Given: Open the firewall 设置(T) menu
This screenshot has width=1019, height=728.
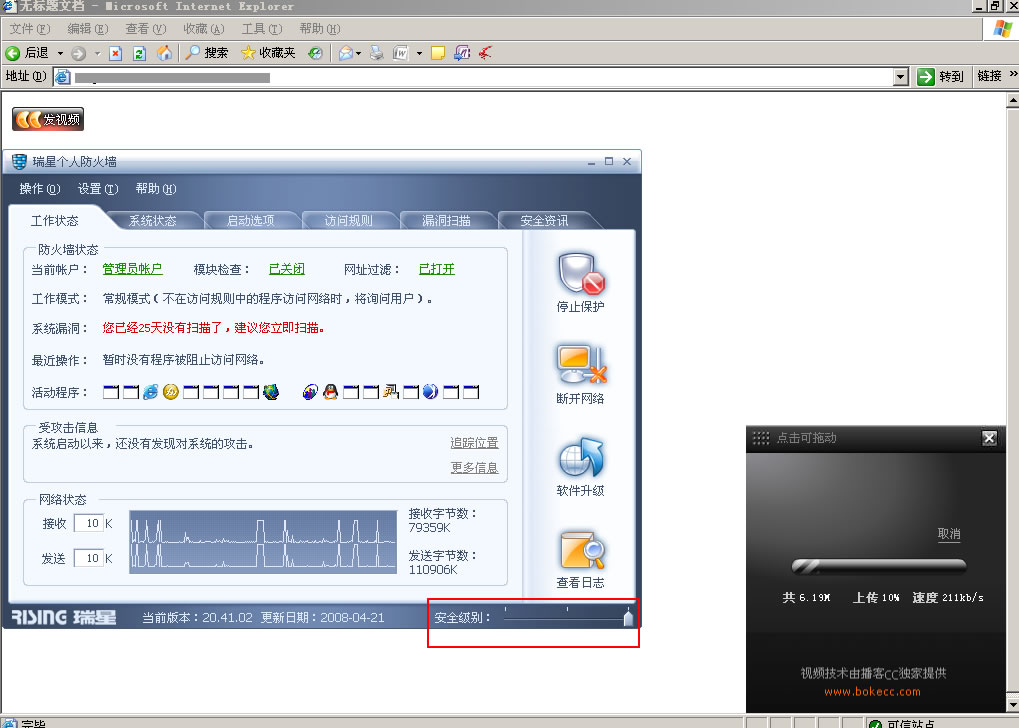Looking at the screenshot, I should click(x=98, y=188).
